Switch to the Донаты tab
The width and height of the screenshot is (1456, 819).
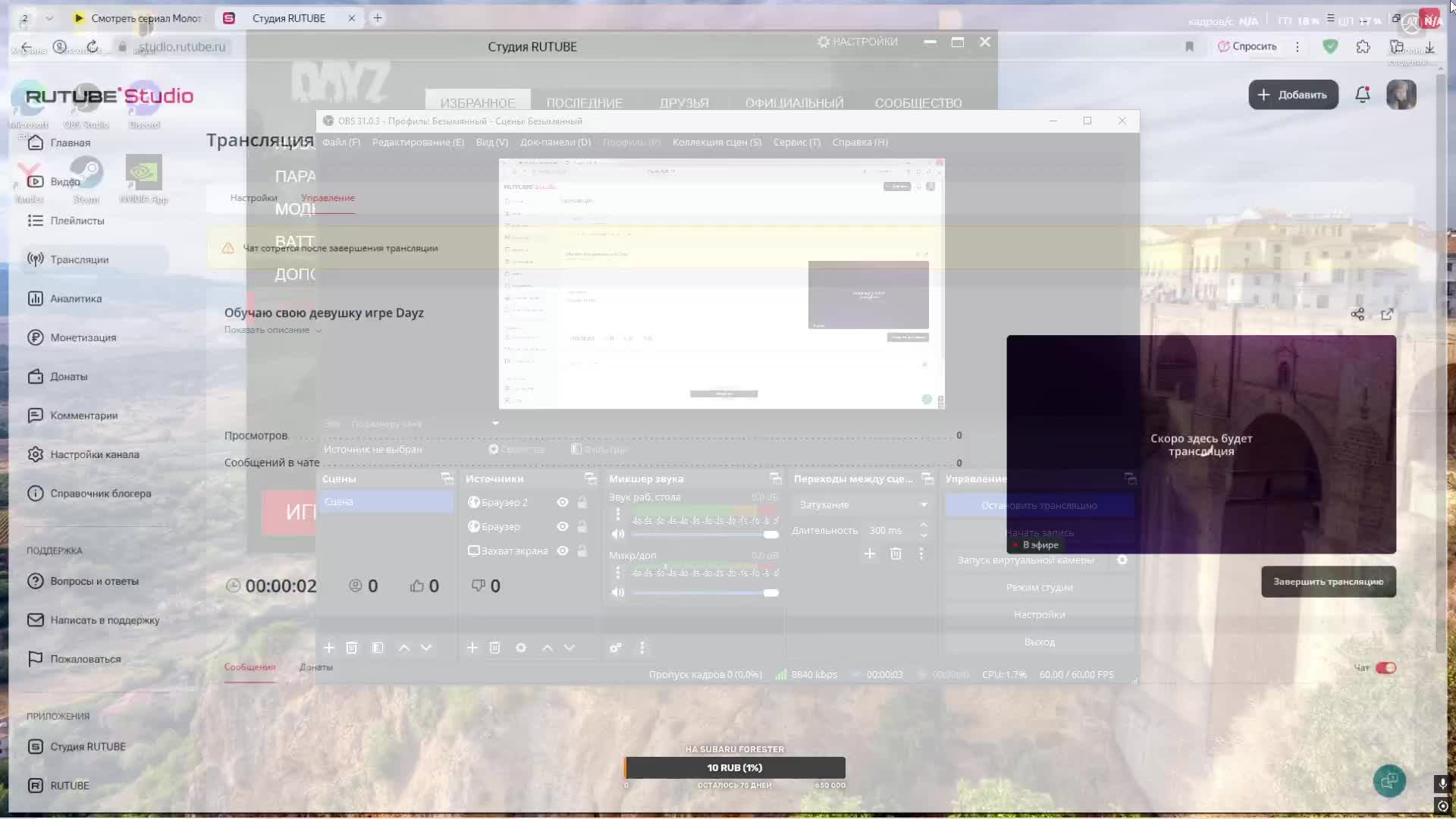pyautogui.click(x=315, y=667)
